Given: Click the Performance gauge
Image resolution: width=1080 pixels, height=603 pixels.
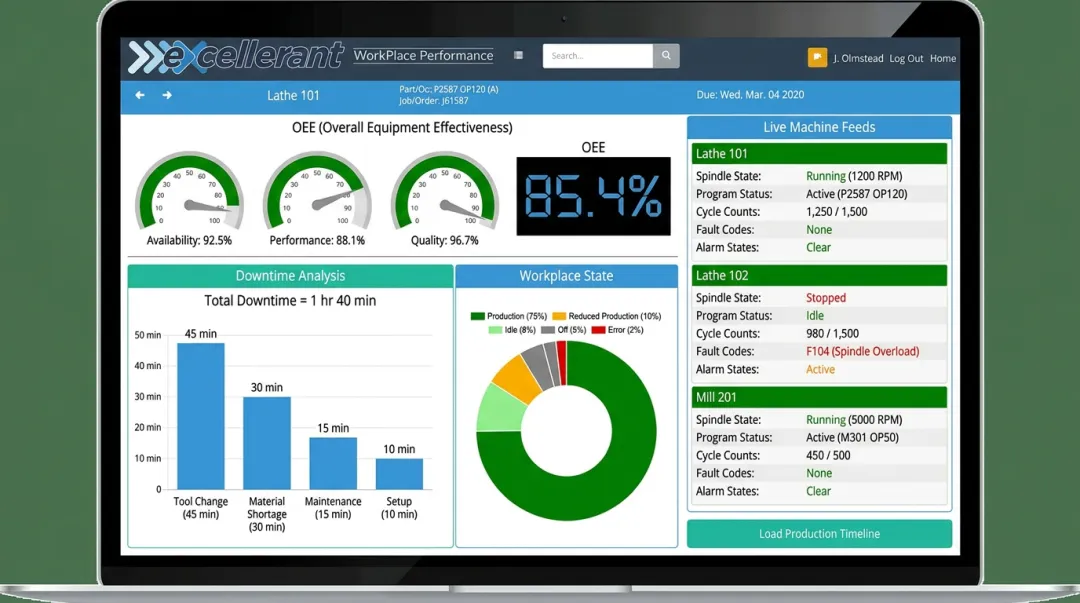Looking at the screenshot, I should (x=318, y=191).
